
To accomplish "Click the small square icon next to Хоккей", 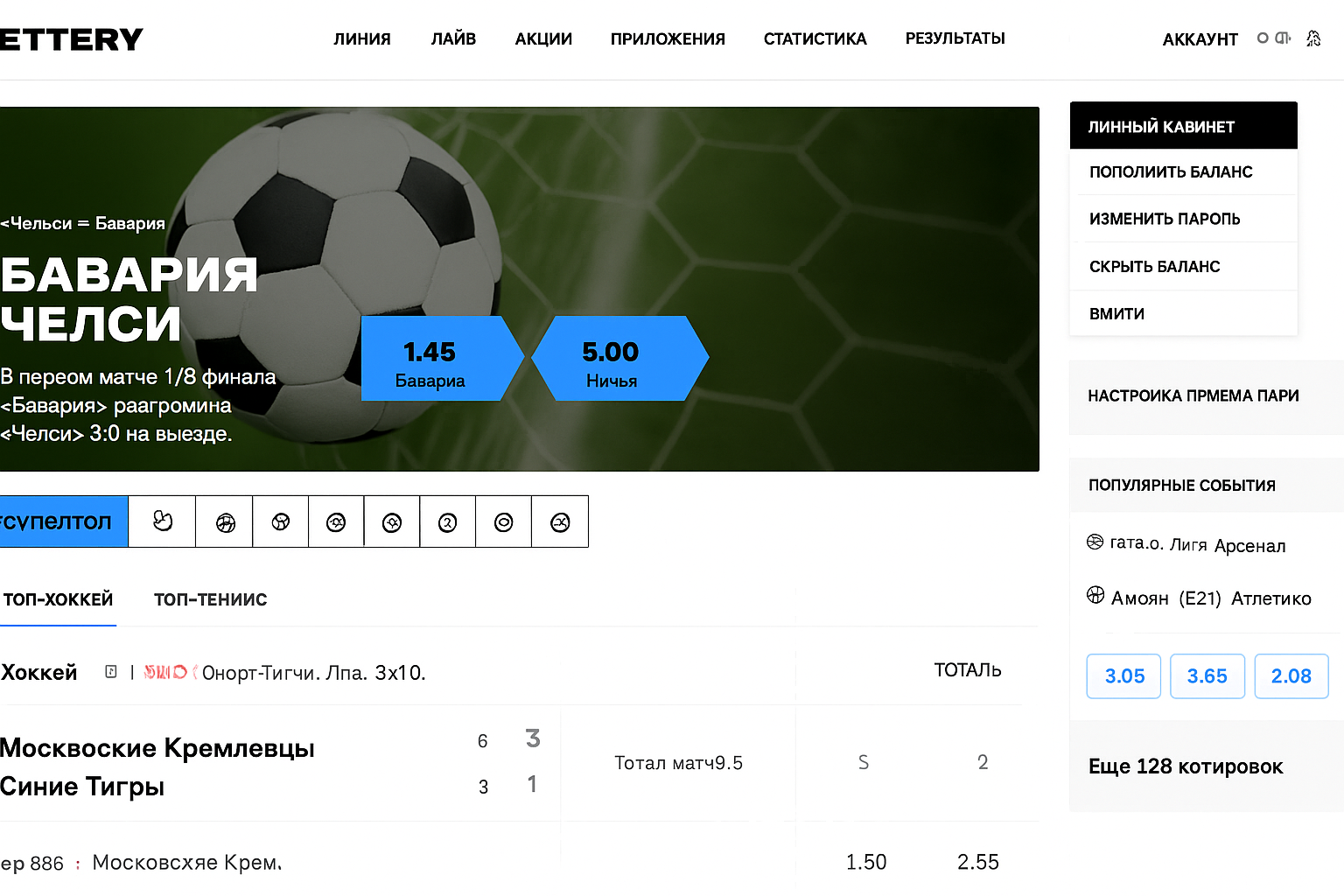I will coord(111,672).
